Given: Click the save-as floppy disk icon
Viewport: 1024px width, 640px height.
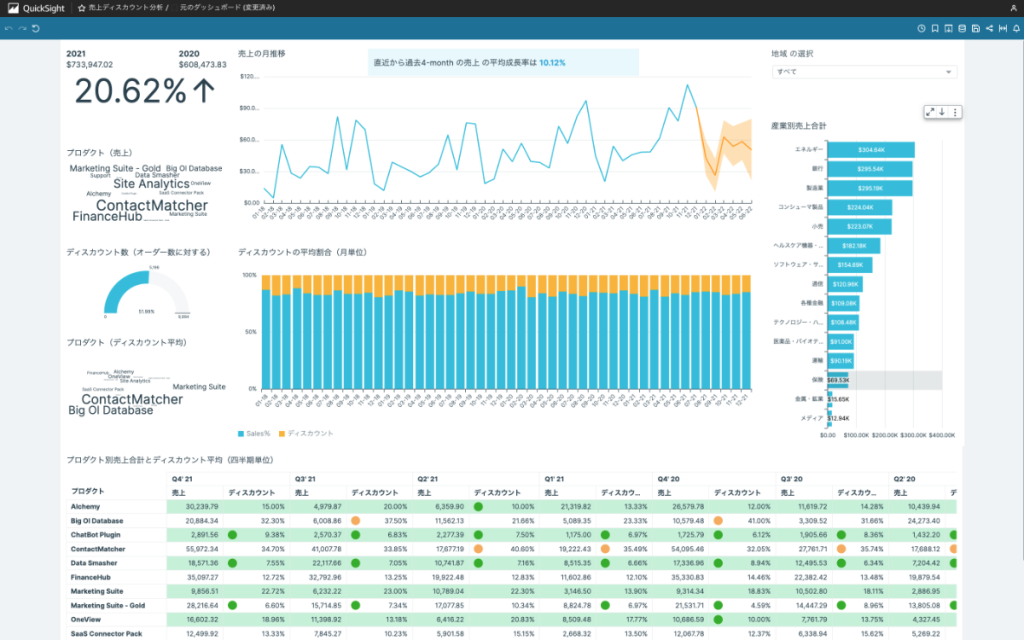Looking at the screenshot, I should (976, 29).
